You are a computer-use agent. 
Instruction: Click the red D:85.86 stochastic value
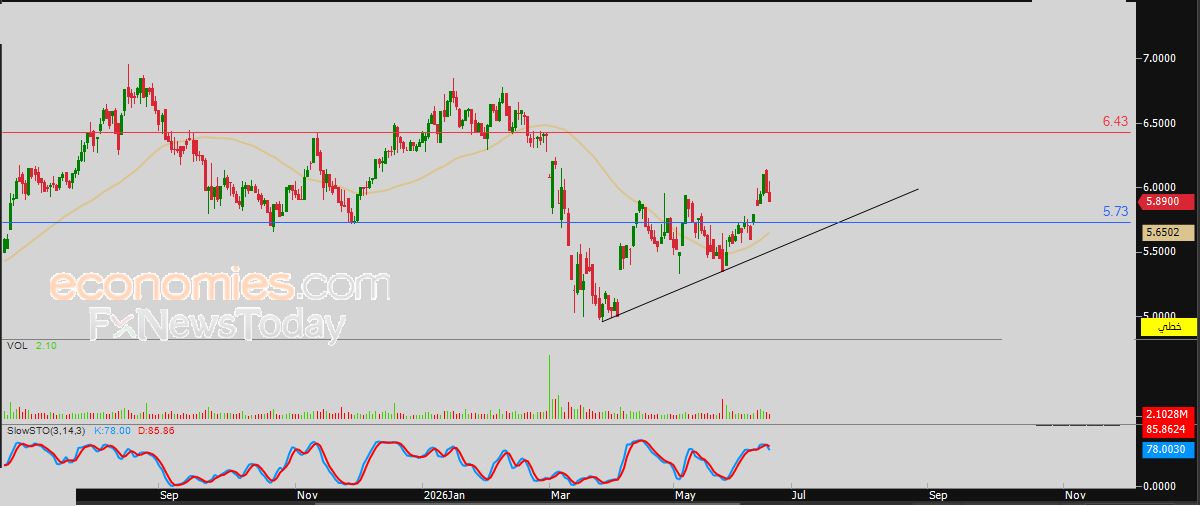click(156, 430)
